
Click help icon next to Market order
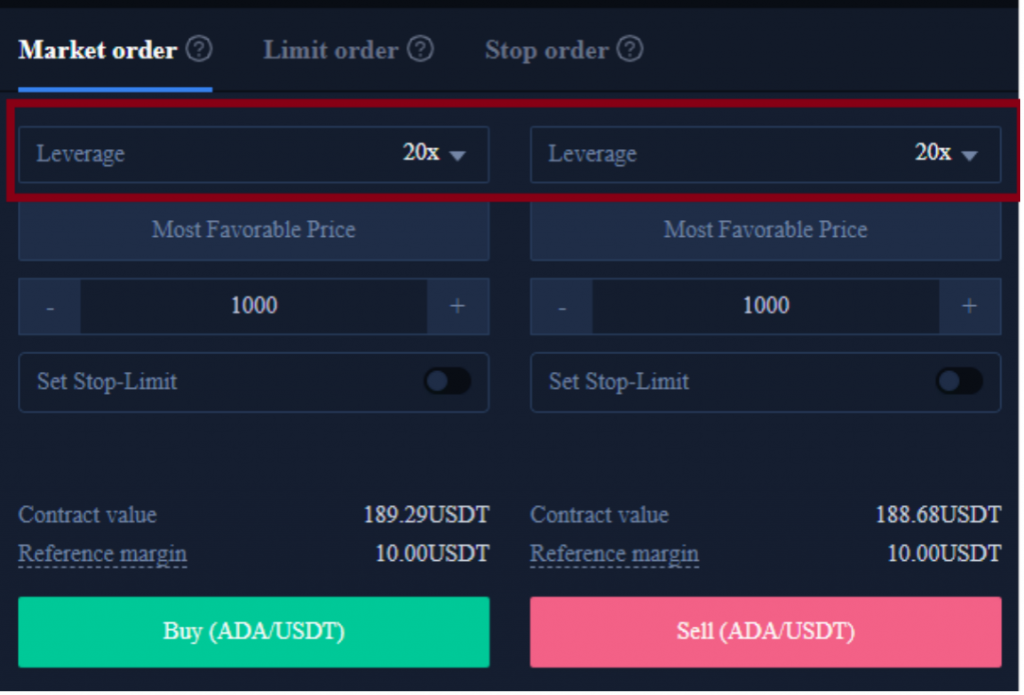[200, 49]
